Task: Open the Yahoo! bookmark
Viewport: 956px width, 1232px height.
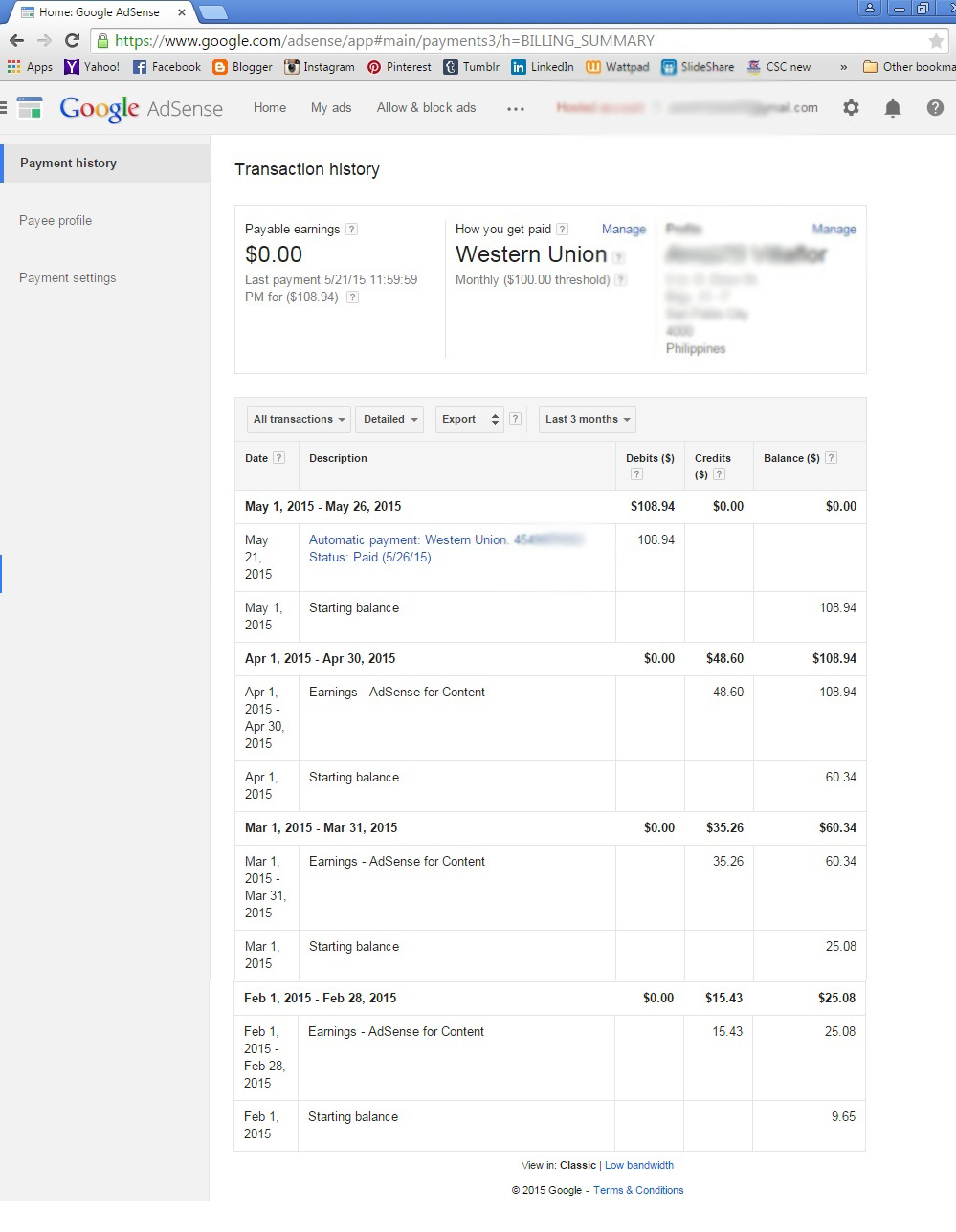Action: [92, 67]
